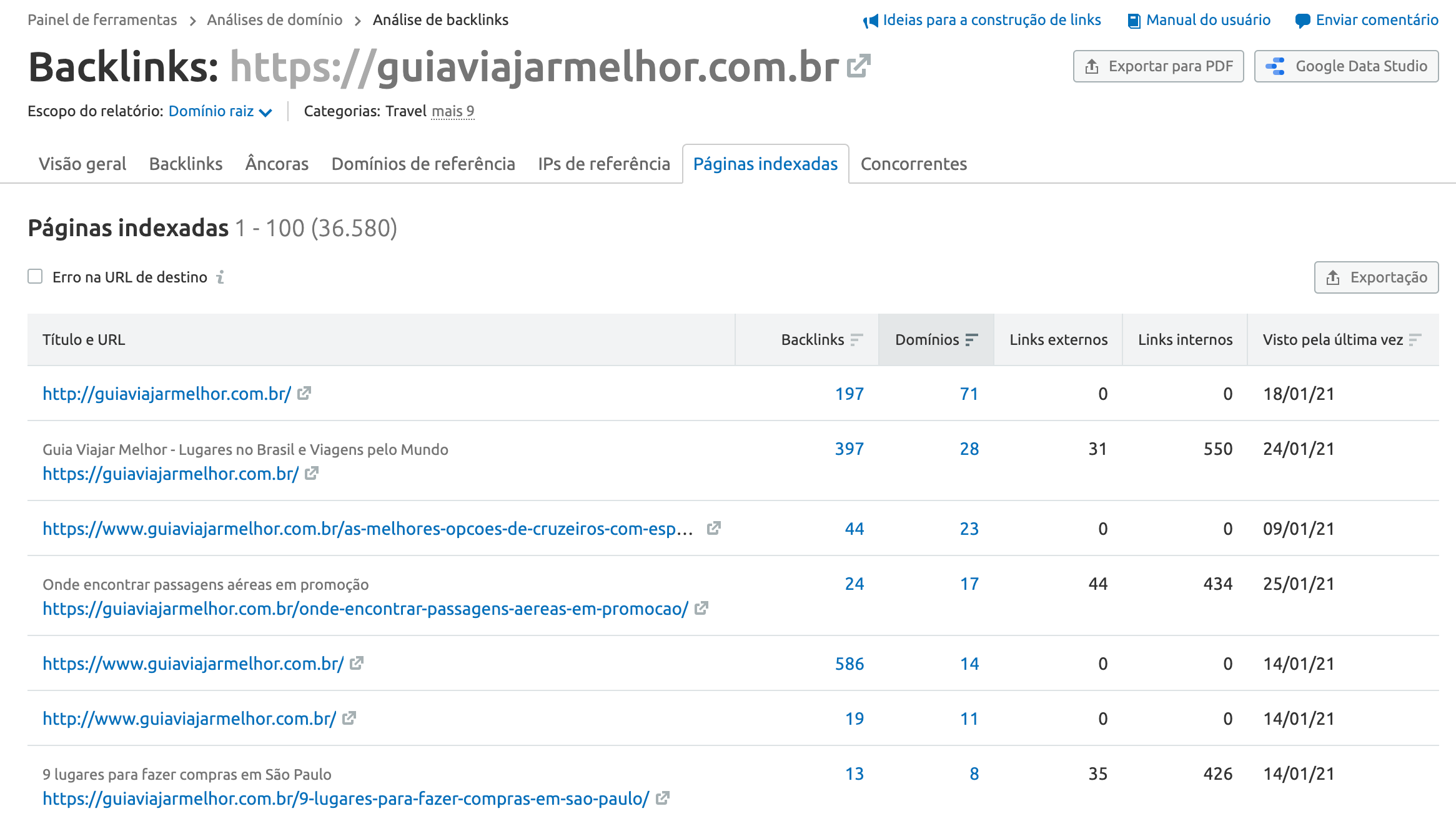Click title '9 lugares para fazer compras em São Paulo'

click(187, 774)
